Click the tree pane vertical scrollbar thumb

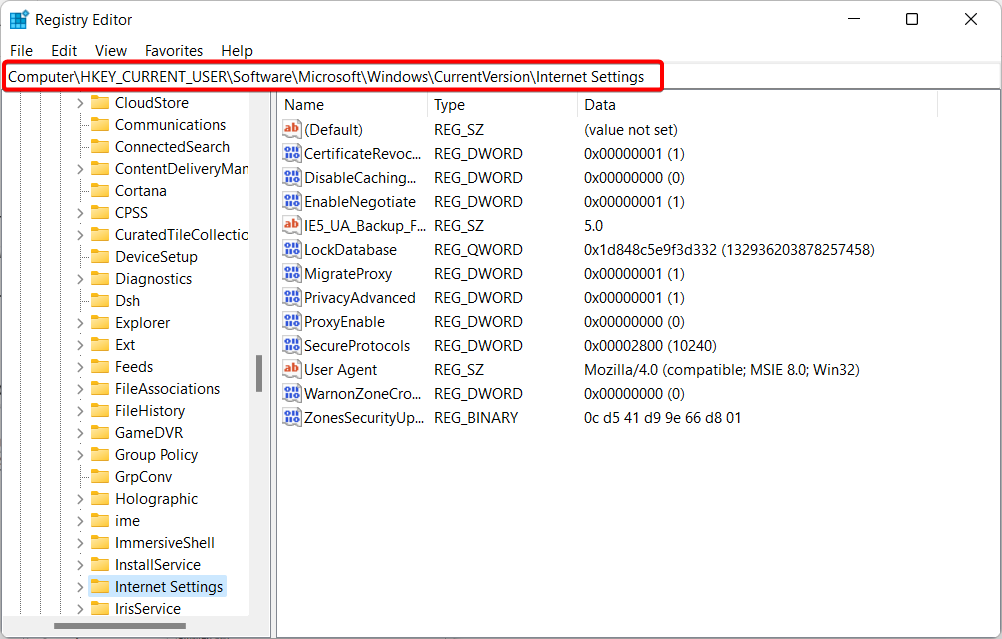pyautogui.click(x=259, y=373)
